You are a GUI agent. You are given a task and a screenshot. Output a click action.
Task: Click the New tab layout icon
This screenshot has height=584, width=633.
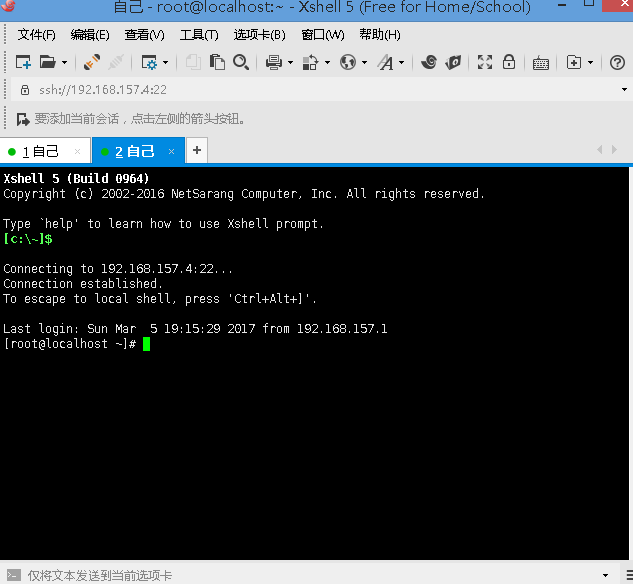click(x=574, y=62)
